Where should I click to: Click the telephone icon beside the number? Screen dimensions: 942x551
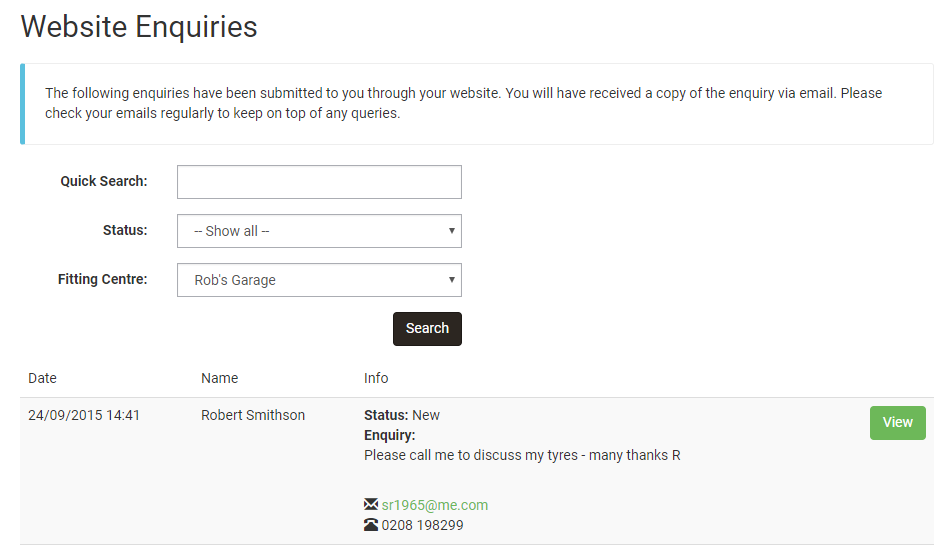point(371,525)
